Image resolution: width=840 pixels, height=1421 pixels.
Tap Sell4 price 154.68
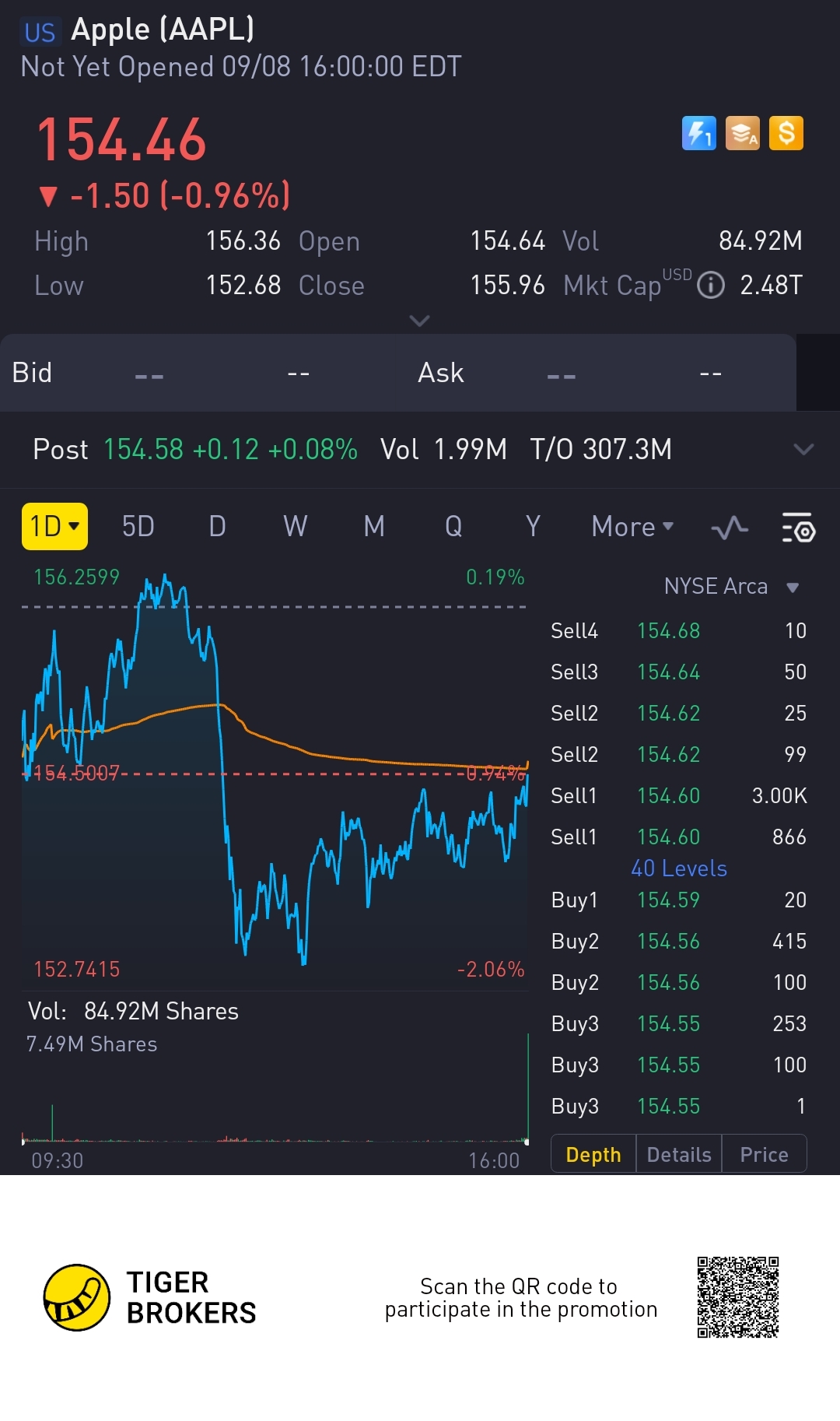669,631
